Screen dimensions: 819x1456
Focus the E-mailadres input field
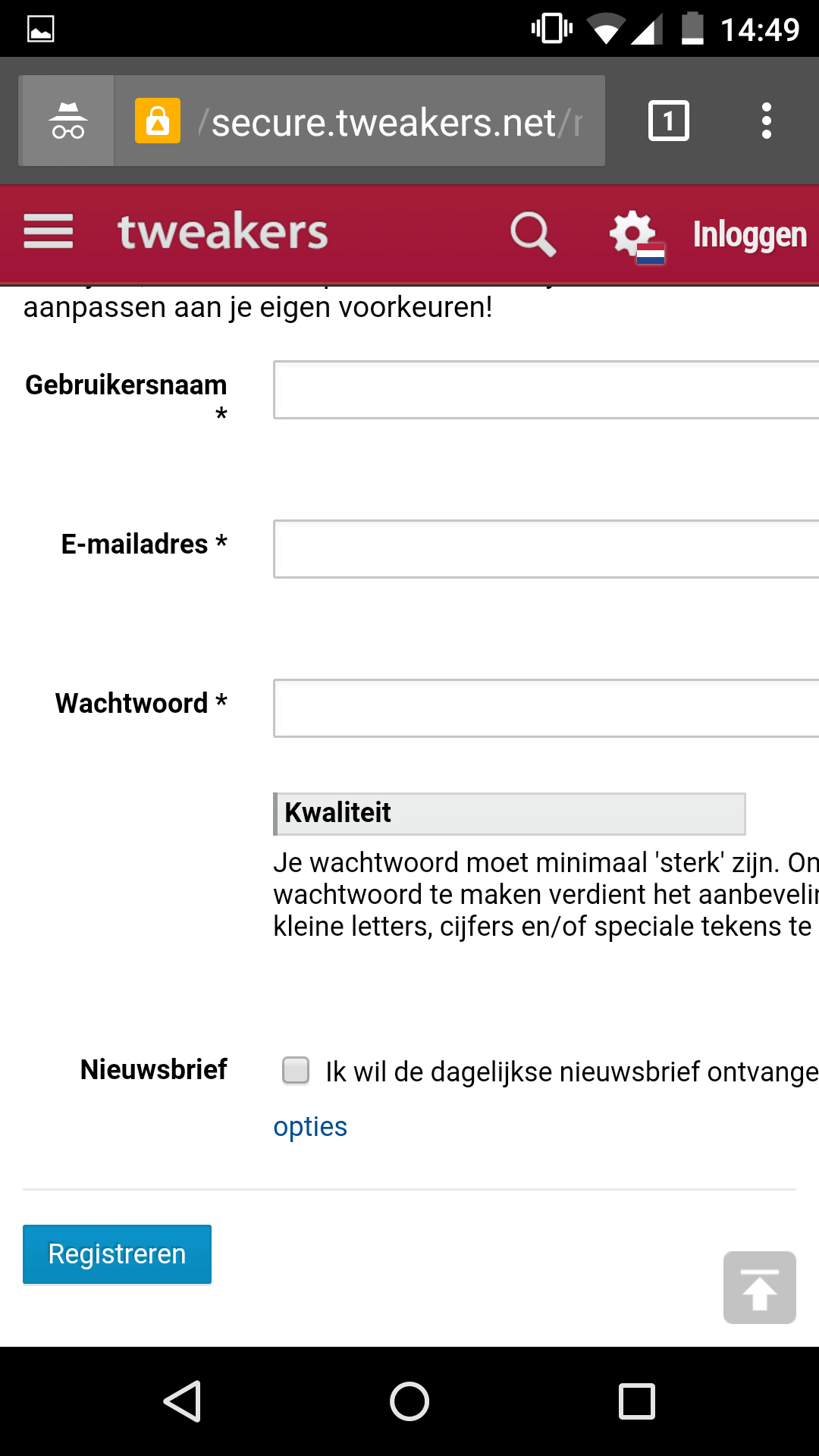[546, 549]
